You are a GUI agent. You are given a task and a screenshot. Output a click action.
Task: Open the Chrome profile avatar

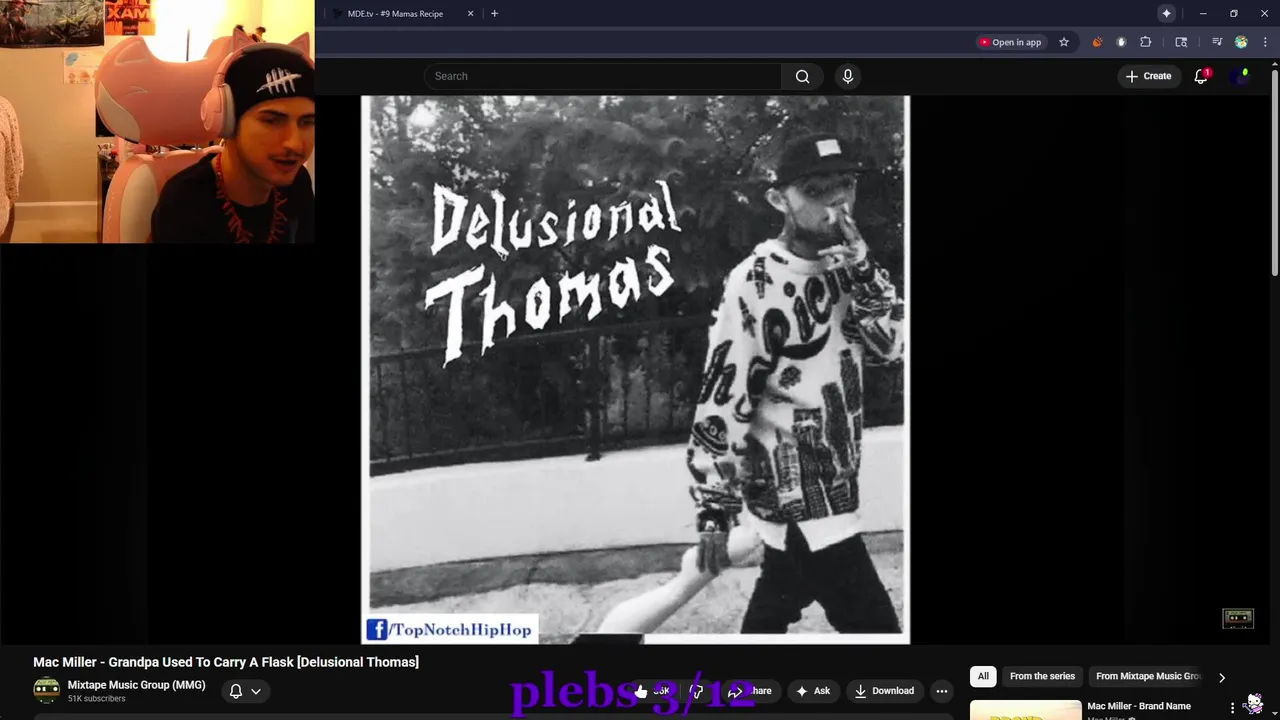coord(1241,42)
